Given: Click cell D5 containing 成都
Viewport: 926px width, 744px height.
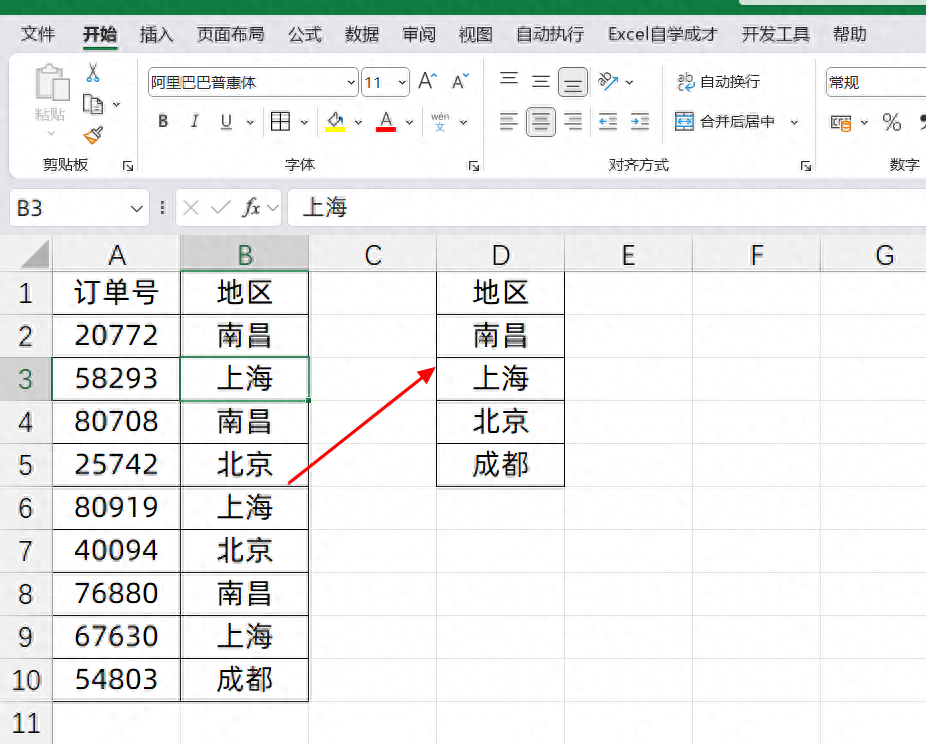Looking at the screenshot, I should point(500,465).
